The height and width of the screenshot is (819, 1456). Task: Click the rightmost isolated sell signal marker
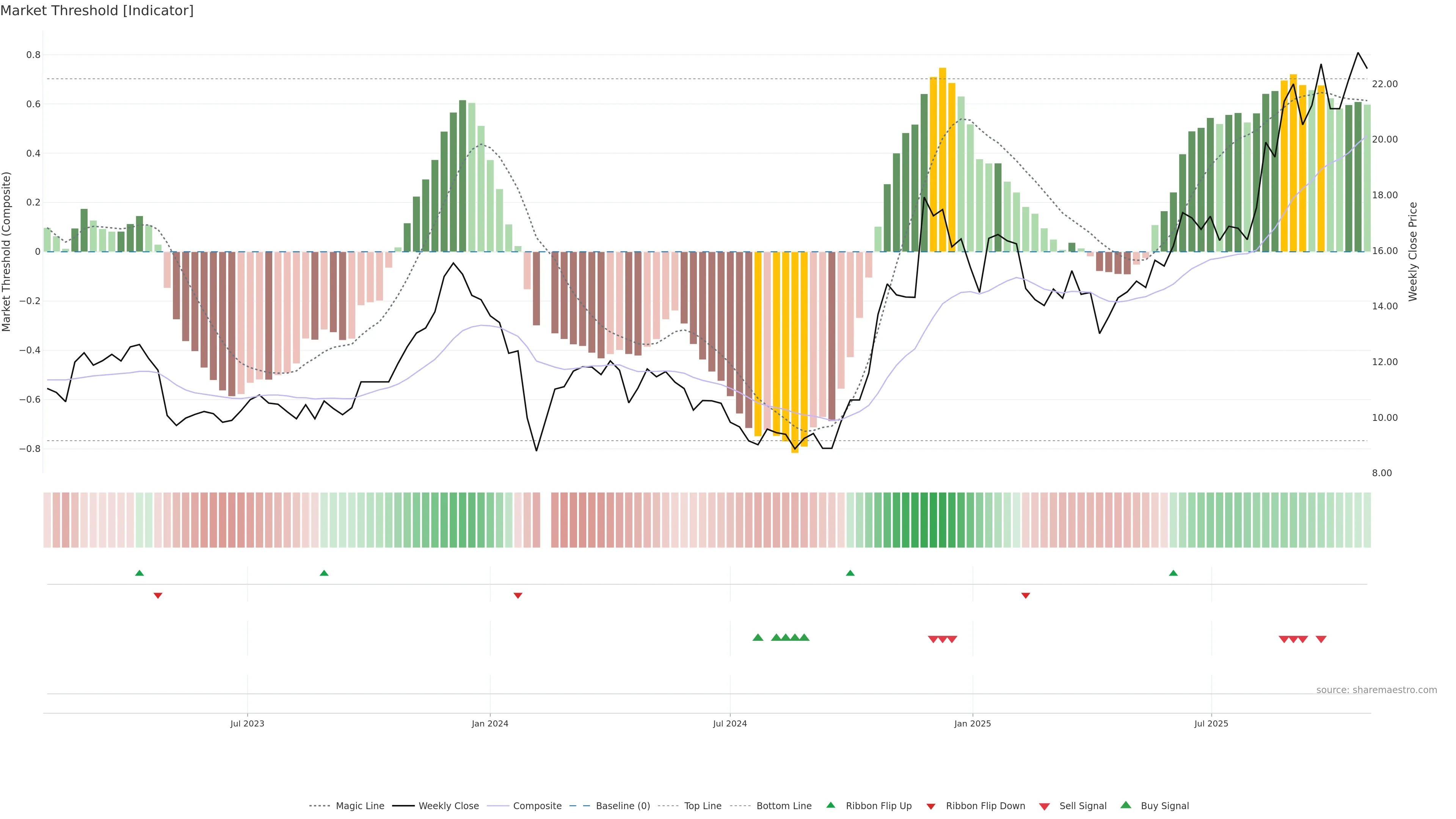click(x=1321, y=639)
